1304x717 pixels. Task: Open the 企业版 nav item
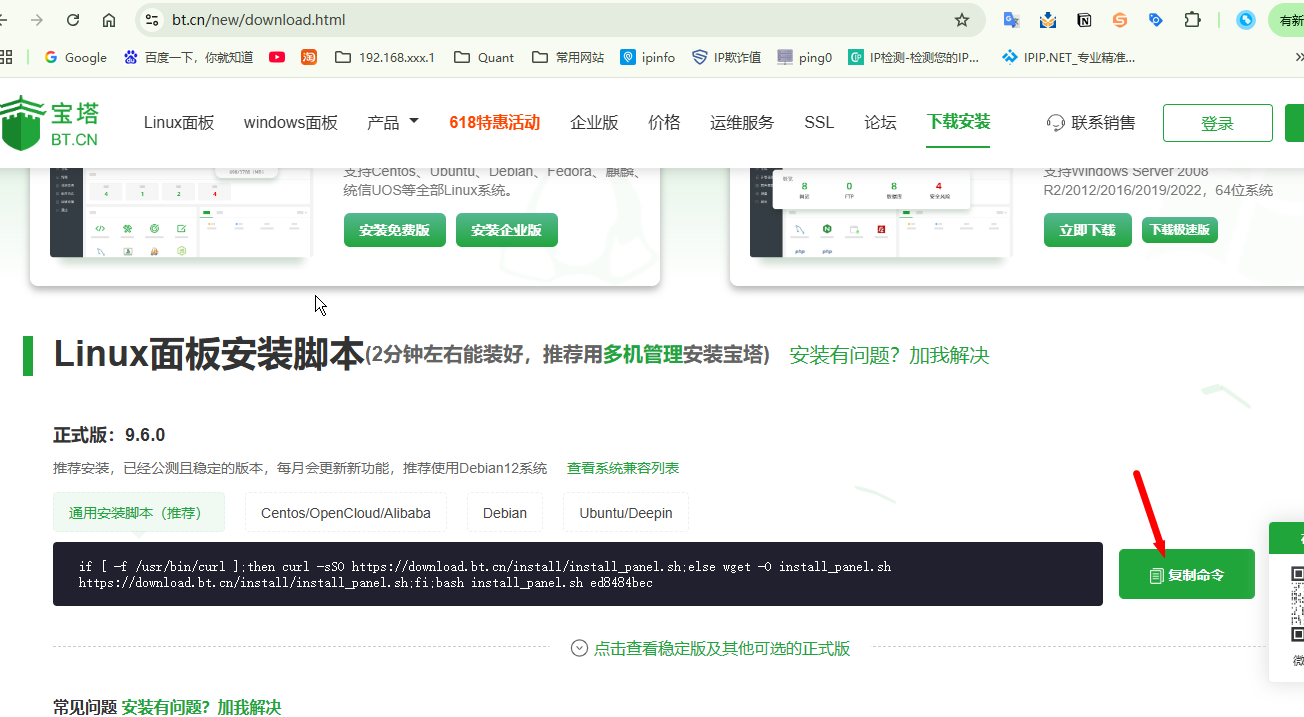(595, 123)
